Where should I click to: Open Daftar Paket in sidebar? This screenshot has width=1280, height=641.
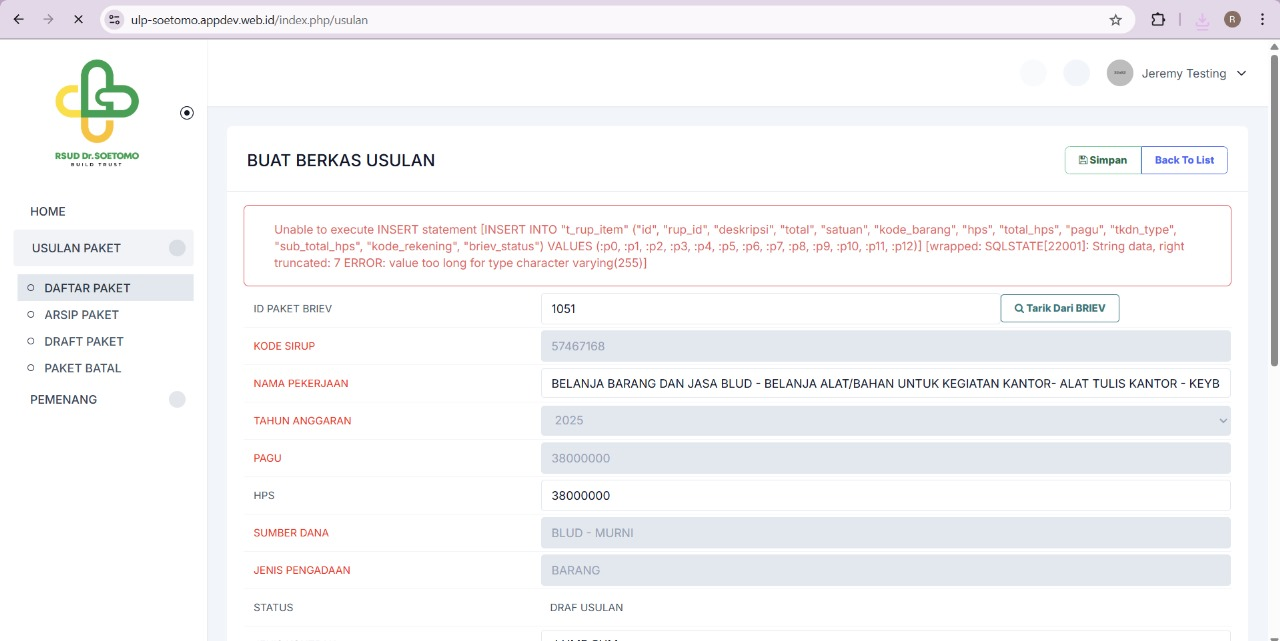[87, 288]
